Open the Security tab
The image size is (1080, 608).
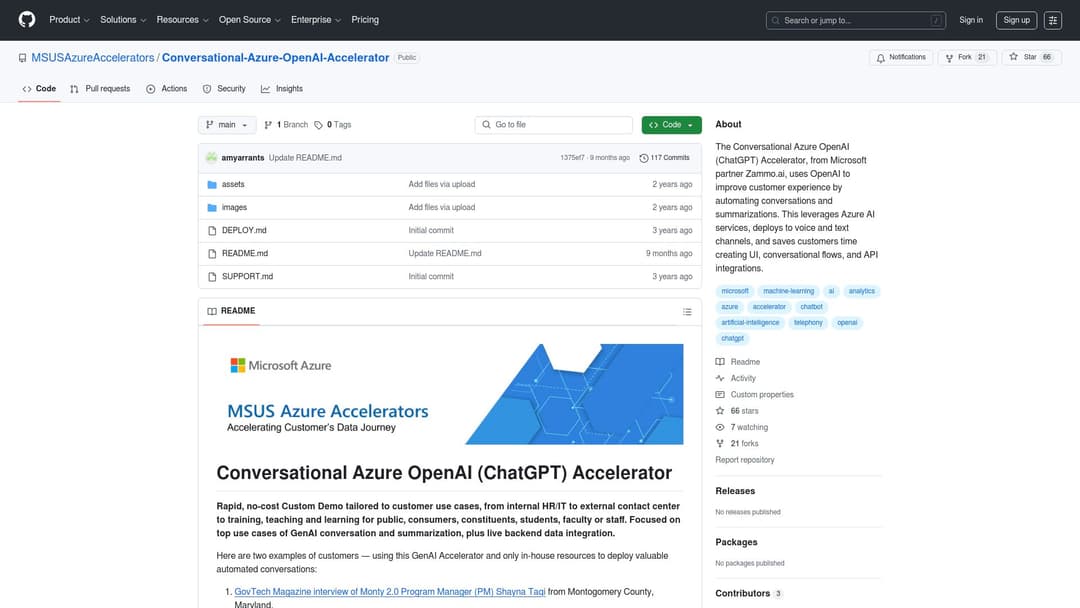[x=224, y=89]
